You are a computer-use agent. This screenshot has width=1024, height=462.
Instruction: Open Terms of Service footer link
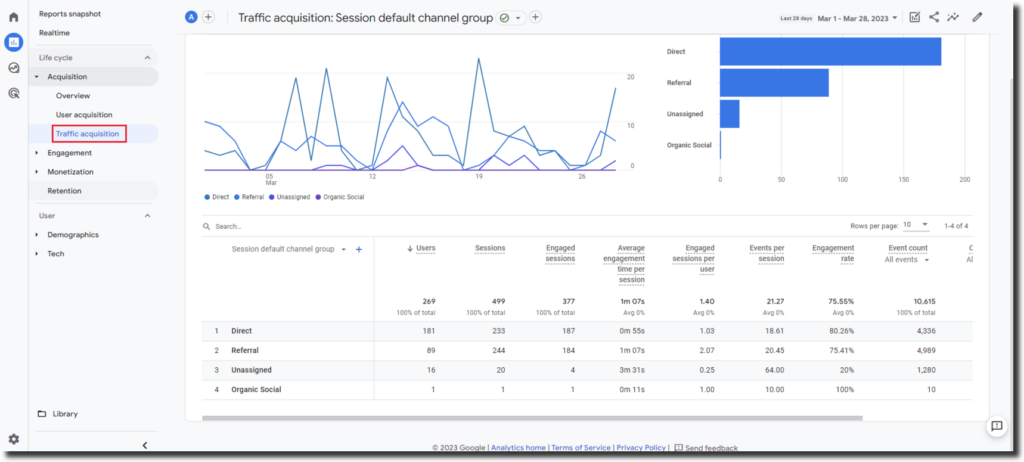[x=581, y=448]
